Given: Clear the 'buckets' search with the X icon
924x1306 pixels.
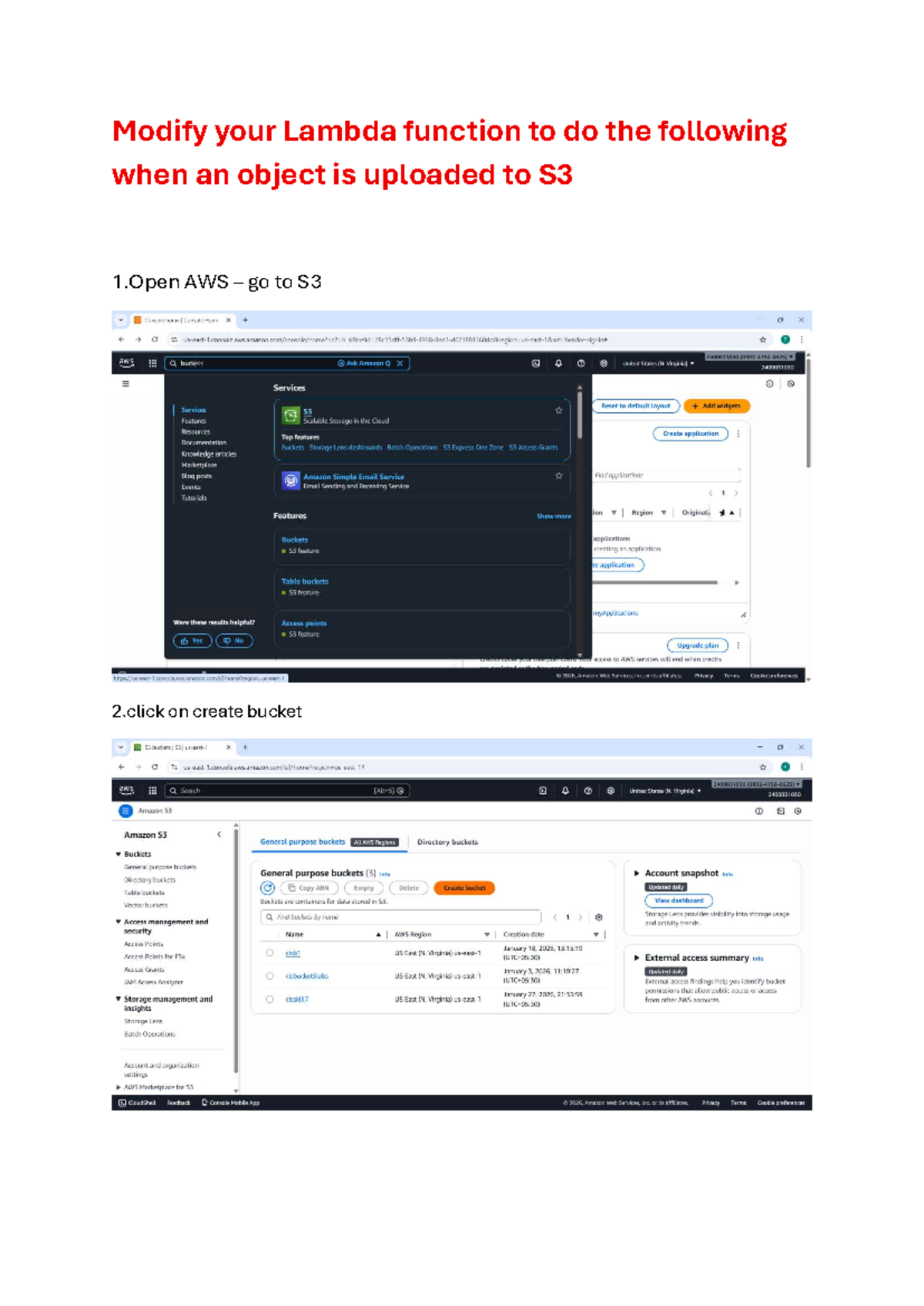Looking at the screenshot, I should point(400,363).
